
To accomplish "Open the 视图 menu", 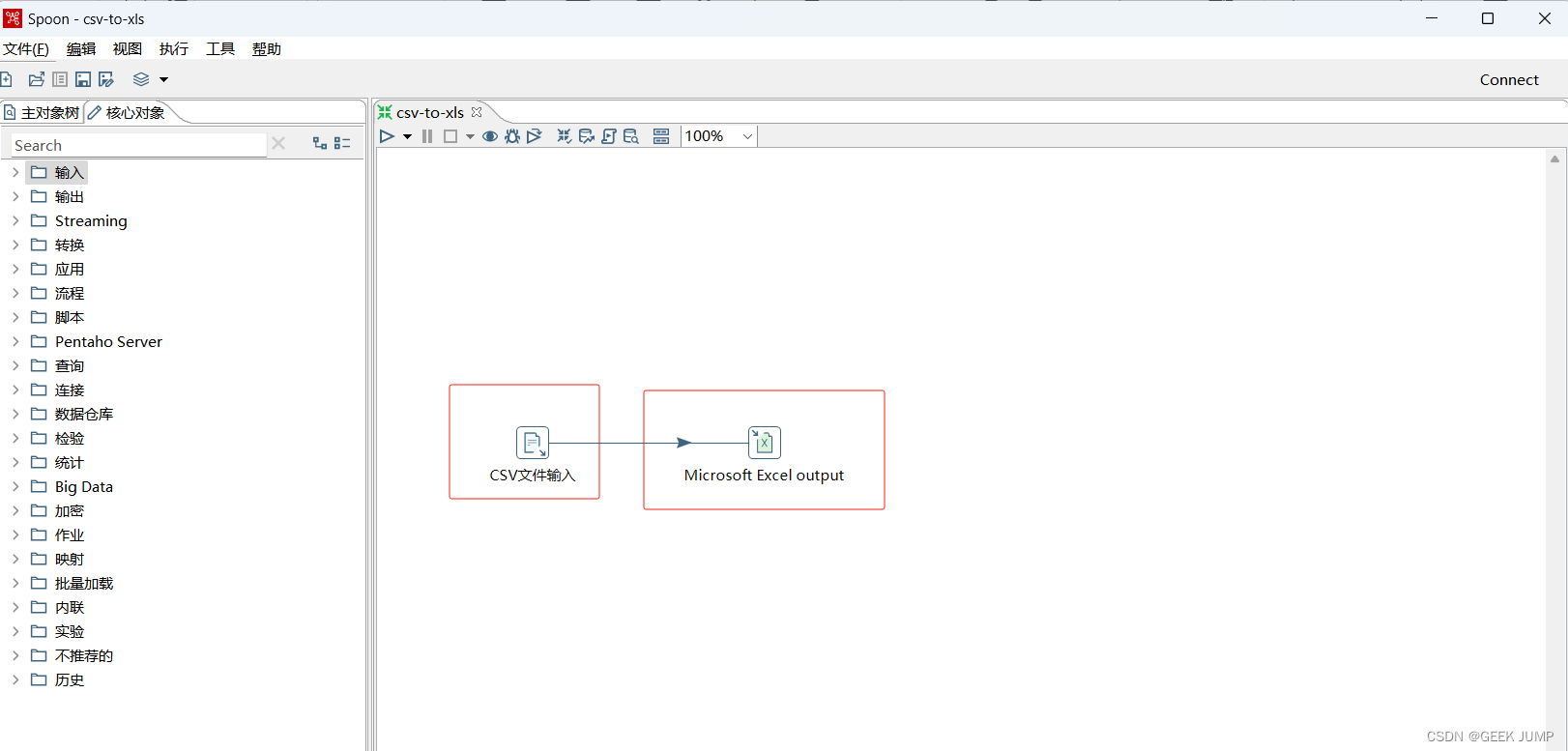I will pyautogui.click(x=128, y=49).
